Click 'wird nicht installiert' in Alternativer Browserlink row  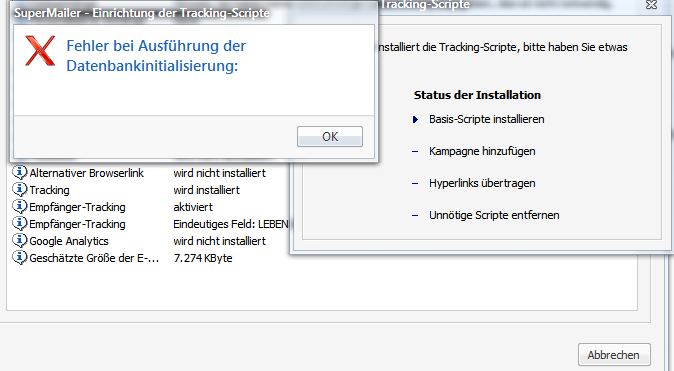pos(220,173)
